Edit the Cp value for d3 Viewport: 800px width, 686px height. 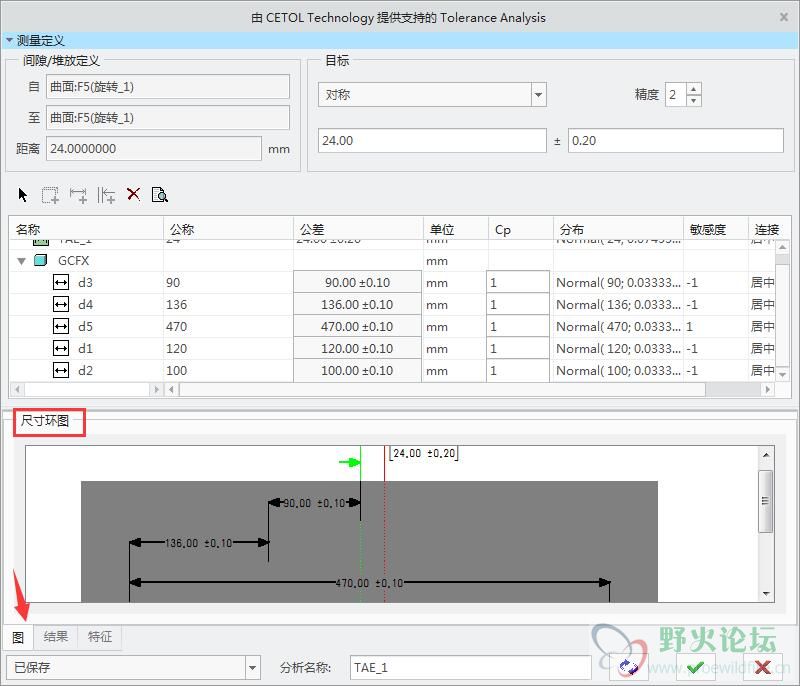518,282
